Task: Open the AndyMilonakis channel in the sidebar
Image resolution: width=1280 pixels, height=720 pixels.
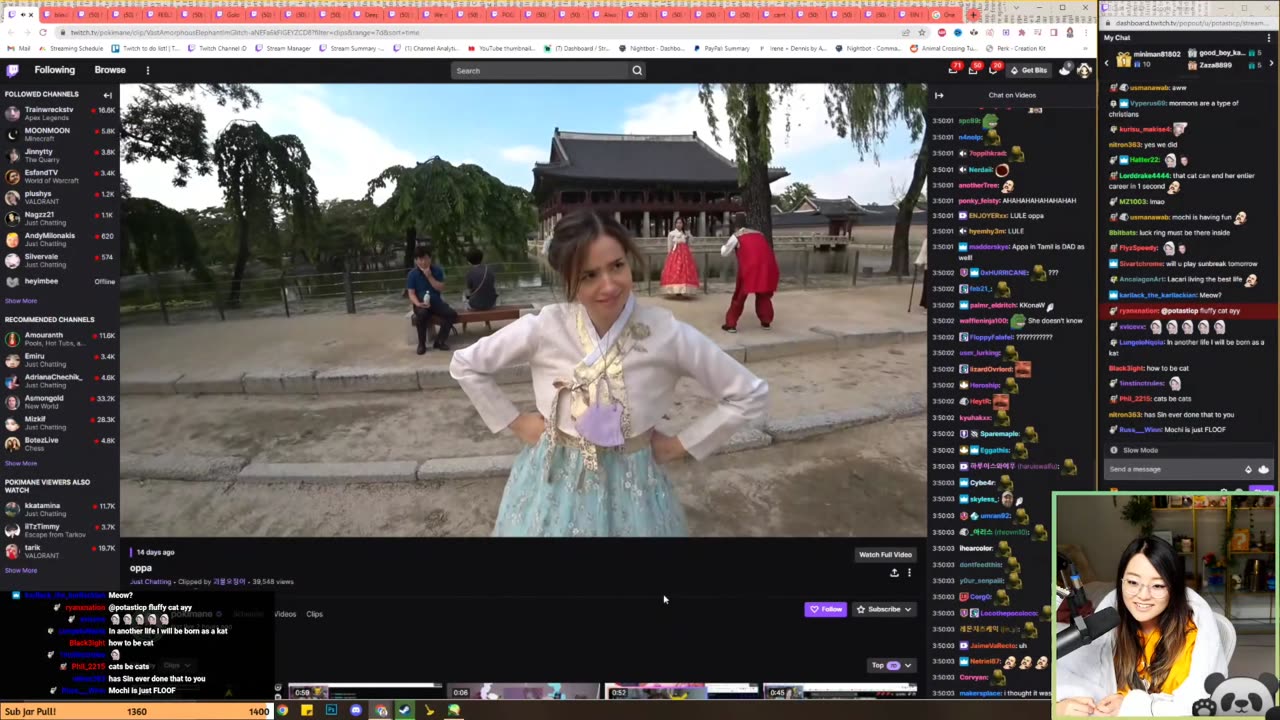Action: click(58, 239)
